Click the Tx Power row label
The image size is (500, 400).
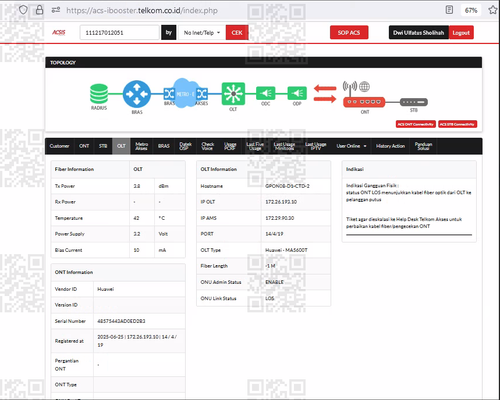(65, 186)
